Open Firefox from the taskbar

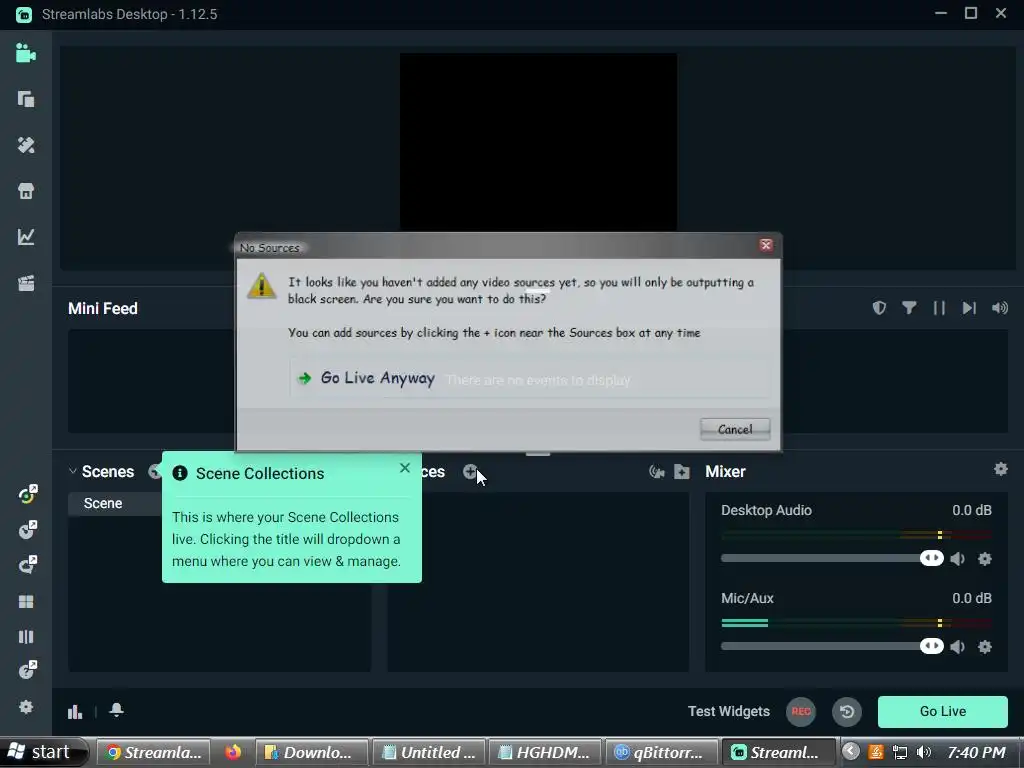(x=232, y=752)
